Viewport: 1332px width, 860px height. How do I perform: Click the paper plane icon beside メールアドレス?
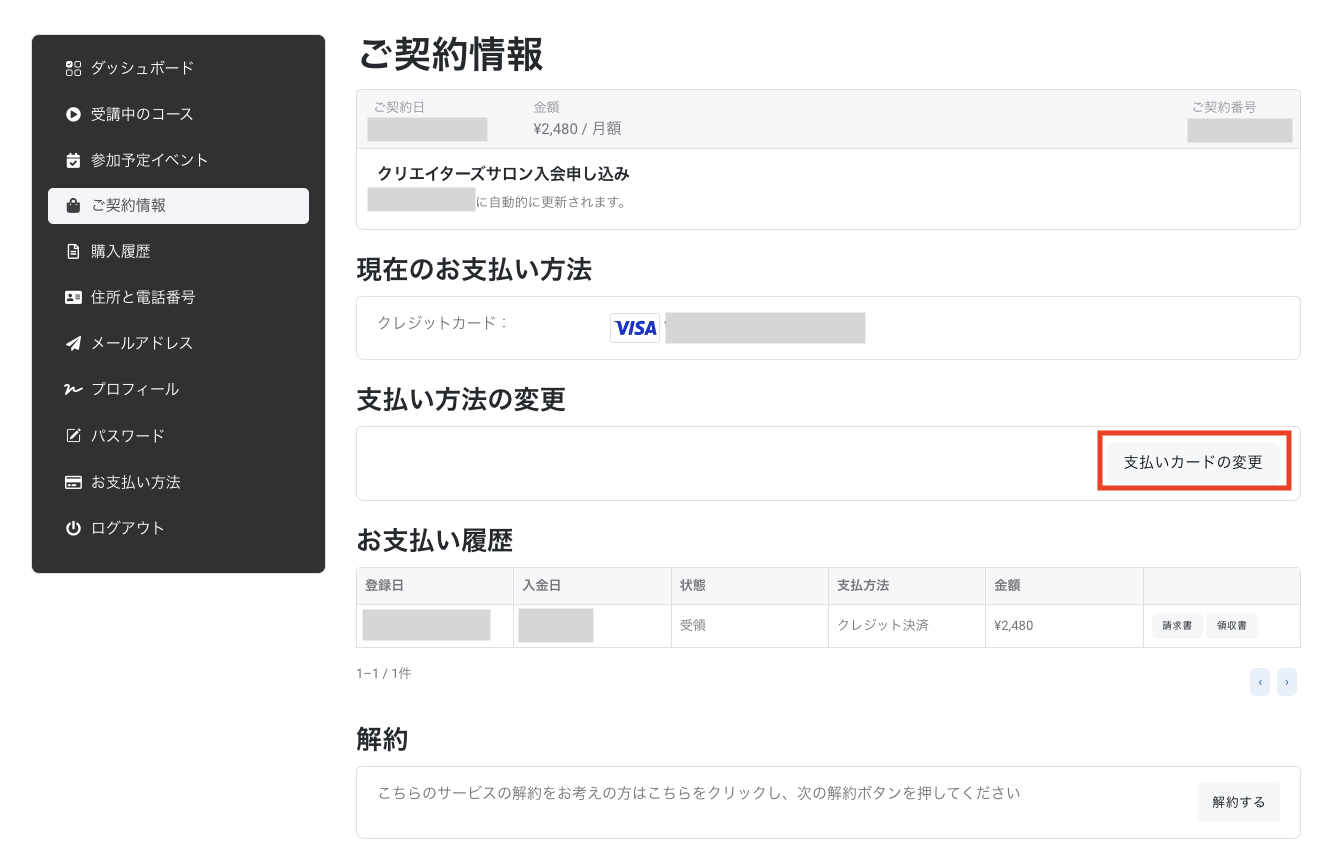tap(72, 343)
